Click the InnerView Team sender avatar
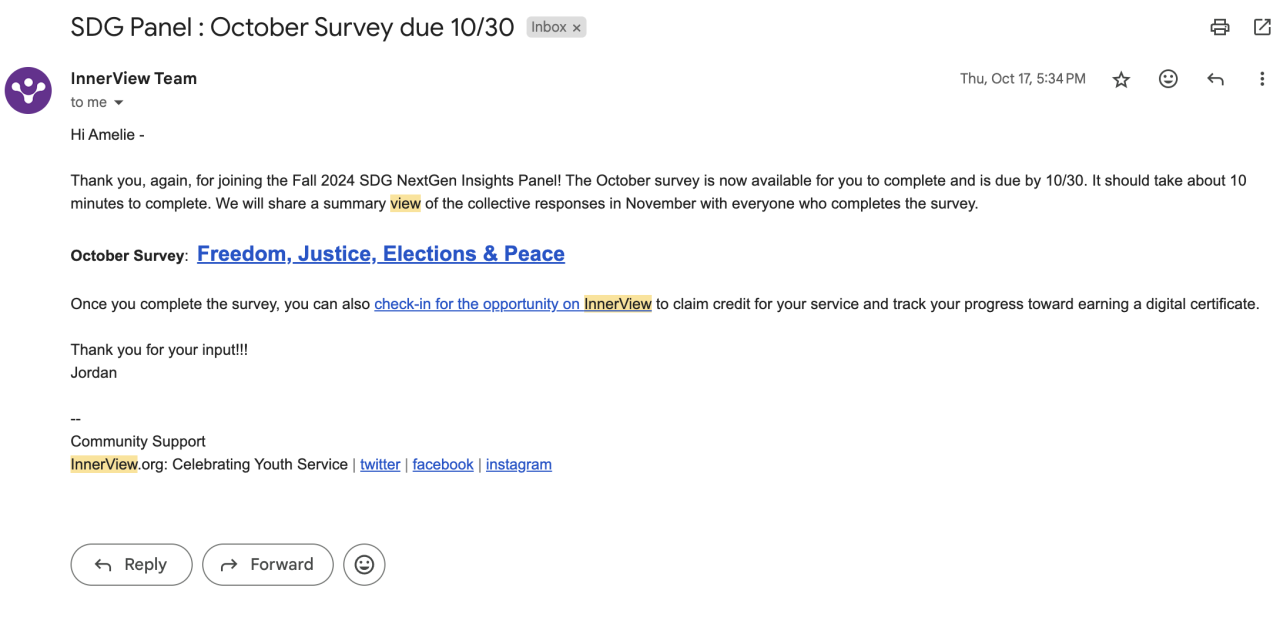This screenshot has height=624, width=1280. pyautogui.click(x=28, y=90)
